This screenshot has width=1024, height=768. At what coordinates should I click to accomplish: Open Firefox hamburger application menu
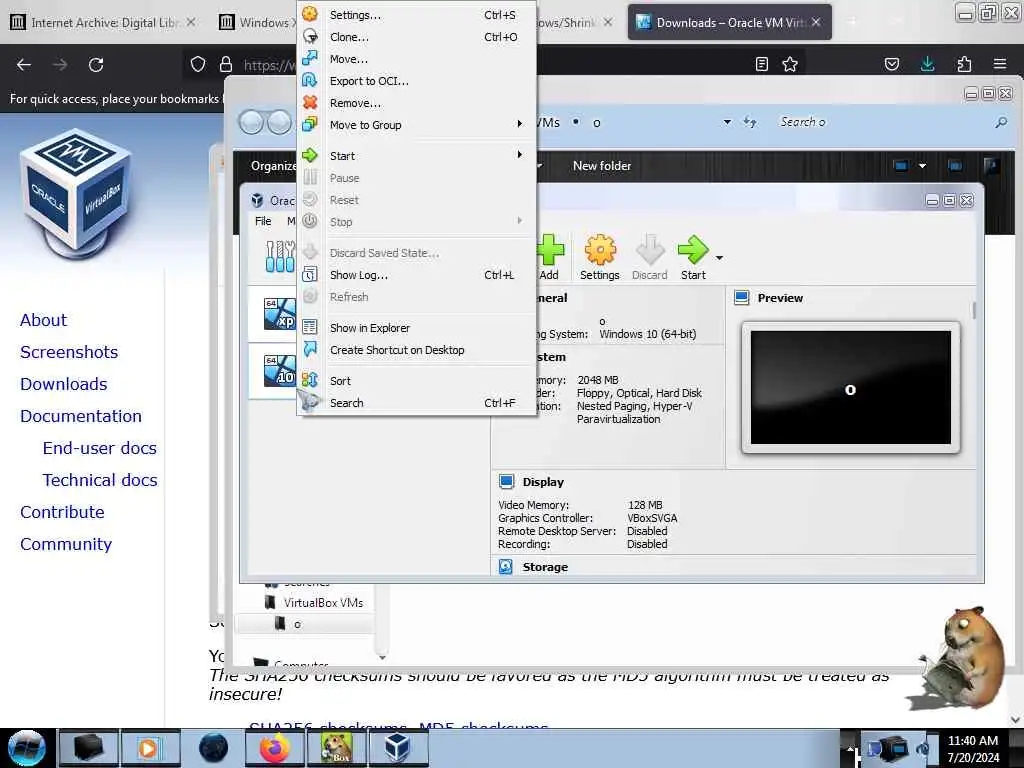tap(1000, 64)
